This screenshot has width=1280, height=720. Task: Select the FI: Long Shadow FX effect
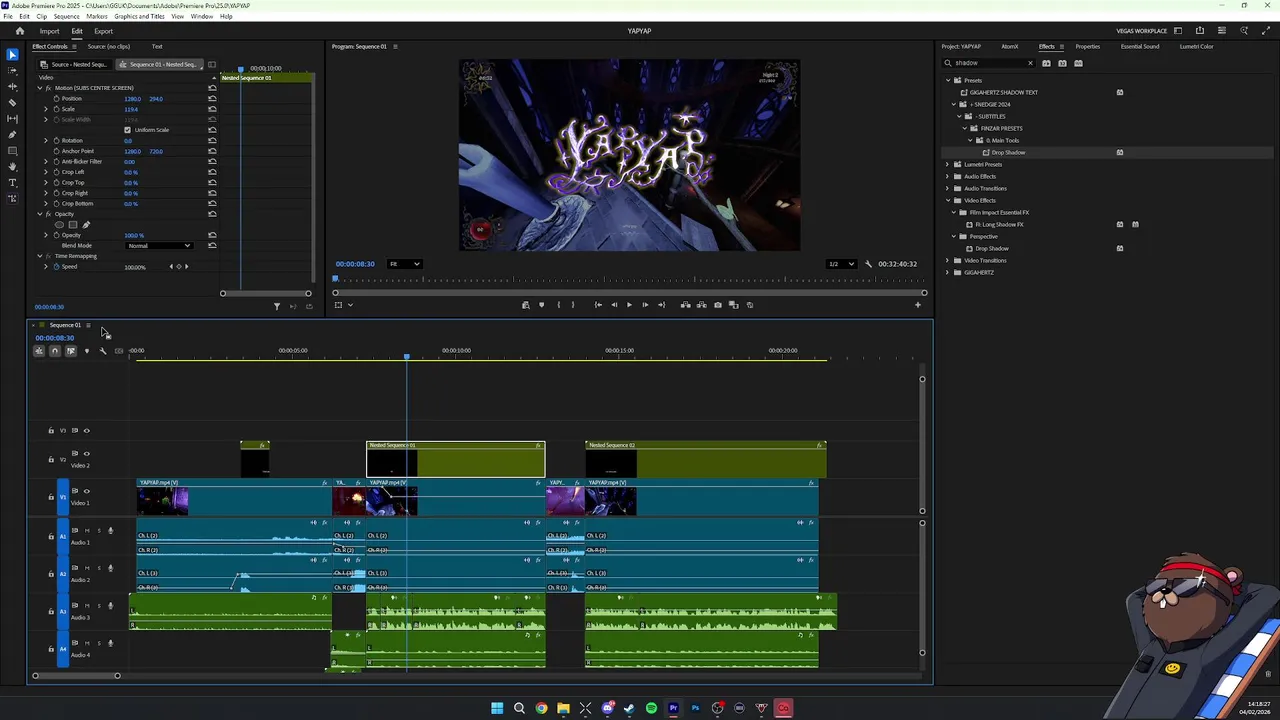click(x=993, y=224)
